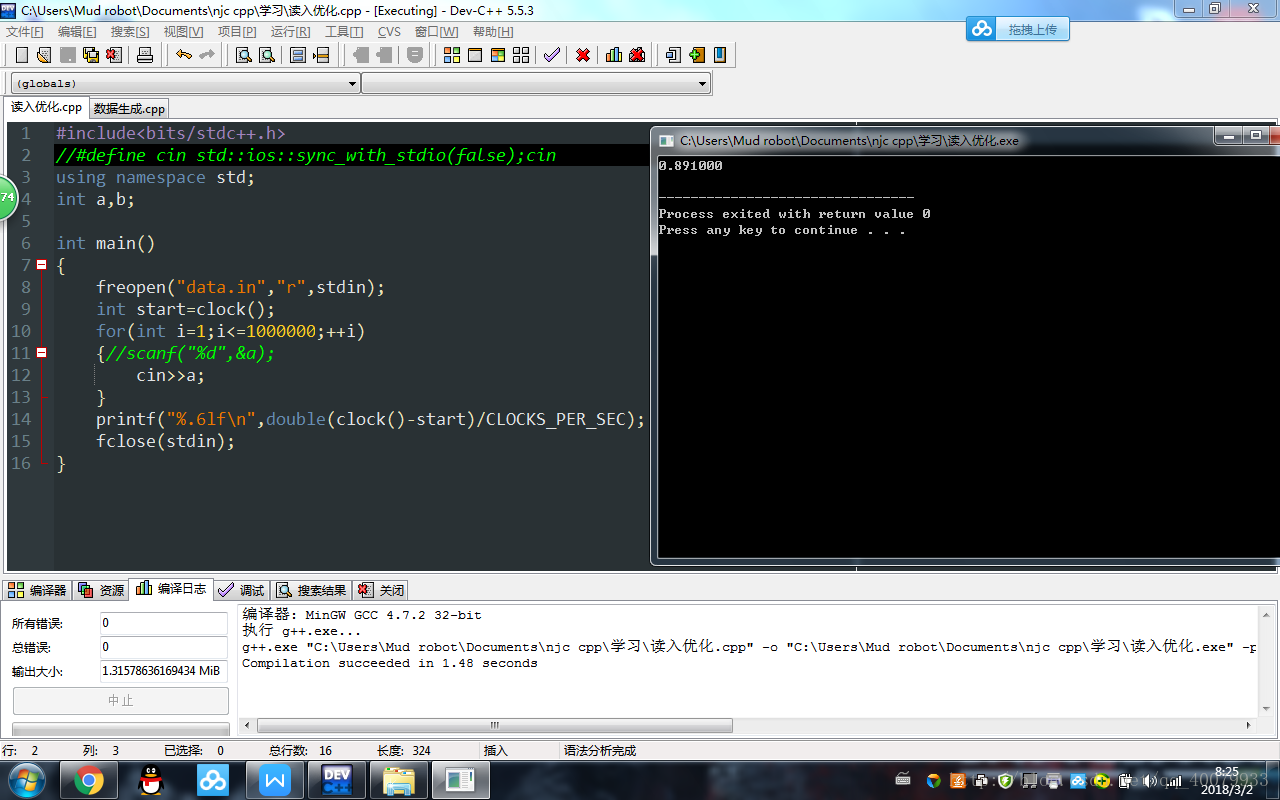Viewport: 1280px width, 800px height.
Task: Click the 总错误 value field
Action: click(x=164, y=647)
